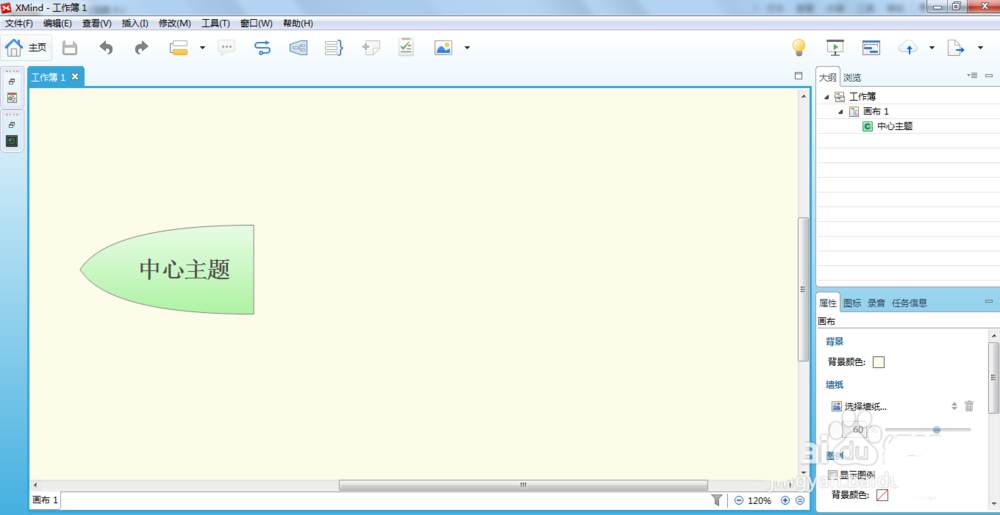Viewport: 1000px width, 515px height.
Task: Reset zoom to actual size icon
Action: [799, 500]
